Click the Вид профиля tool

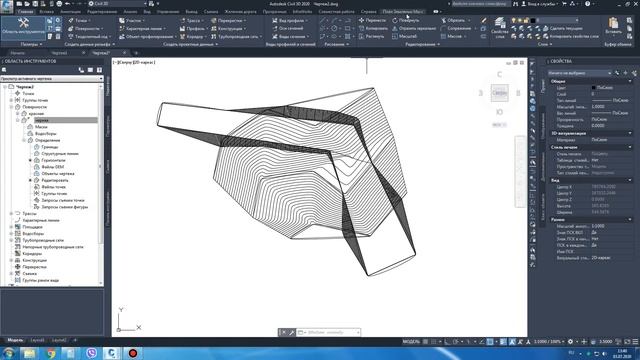point(290,20)
